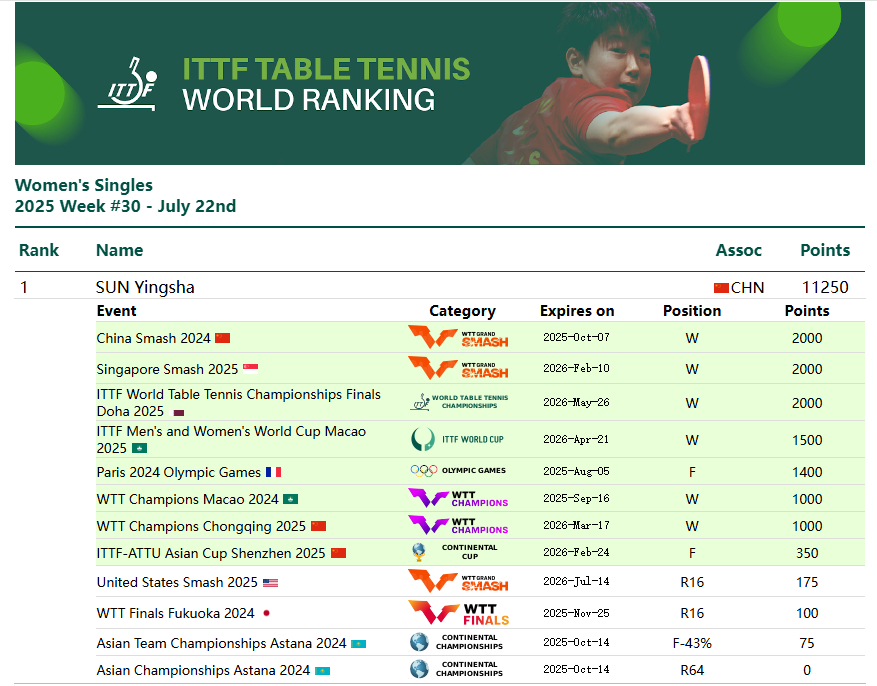
Task: Click the Kazakhstan flag beside Asian Team Championships Astana
Action: (x=359, y=644)
